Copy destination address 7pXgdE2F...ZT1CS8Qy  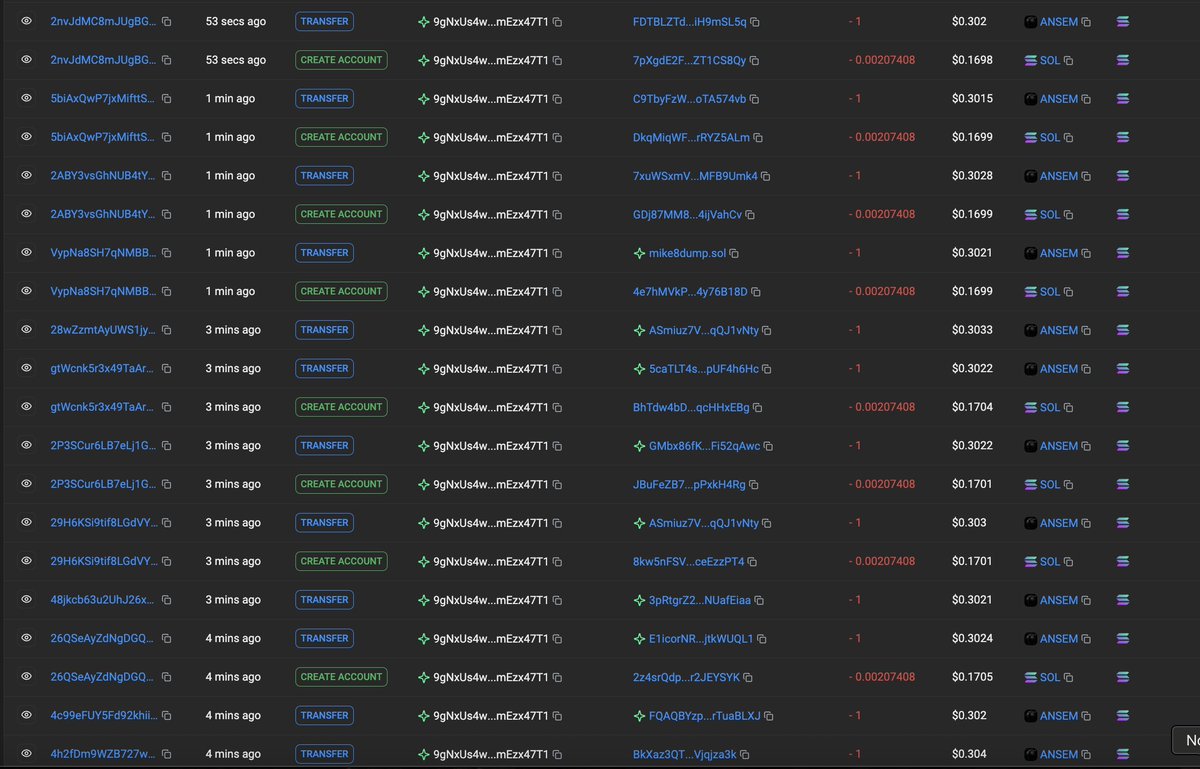(x=755, y=61)
